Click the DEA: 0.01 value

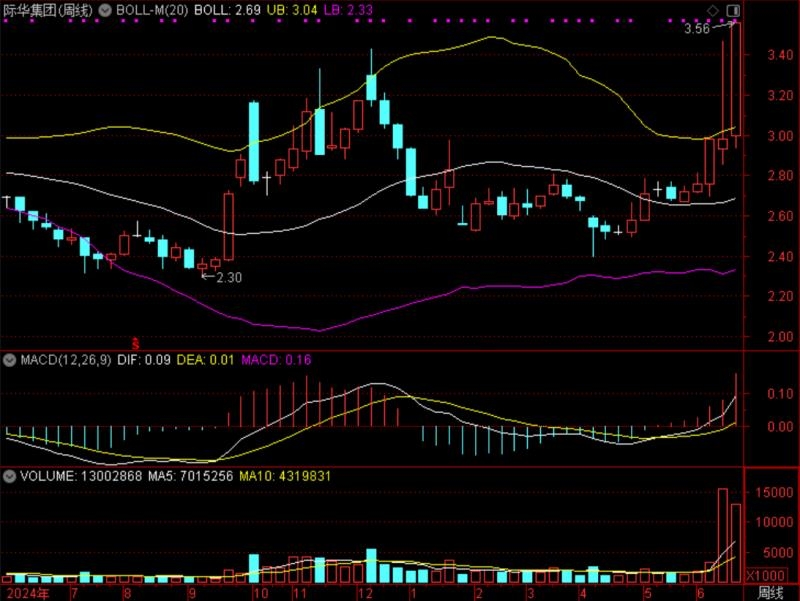[205, 360]
